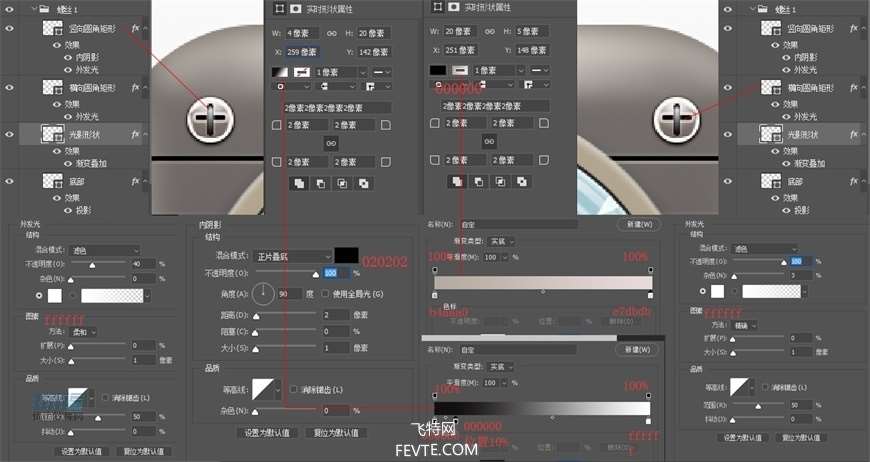This screenshot has height=462, width=870.
Task: Click the 等高线 contour thumbnail in 内阴影 settings
Action: click(263, 389)
